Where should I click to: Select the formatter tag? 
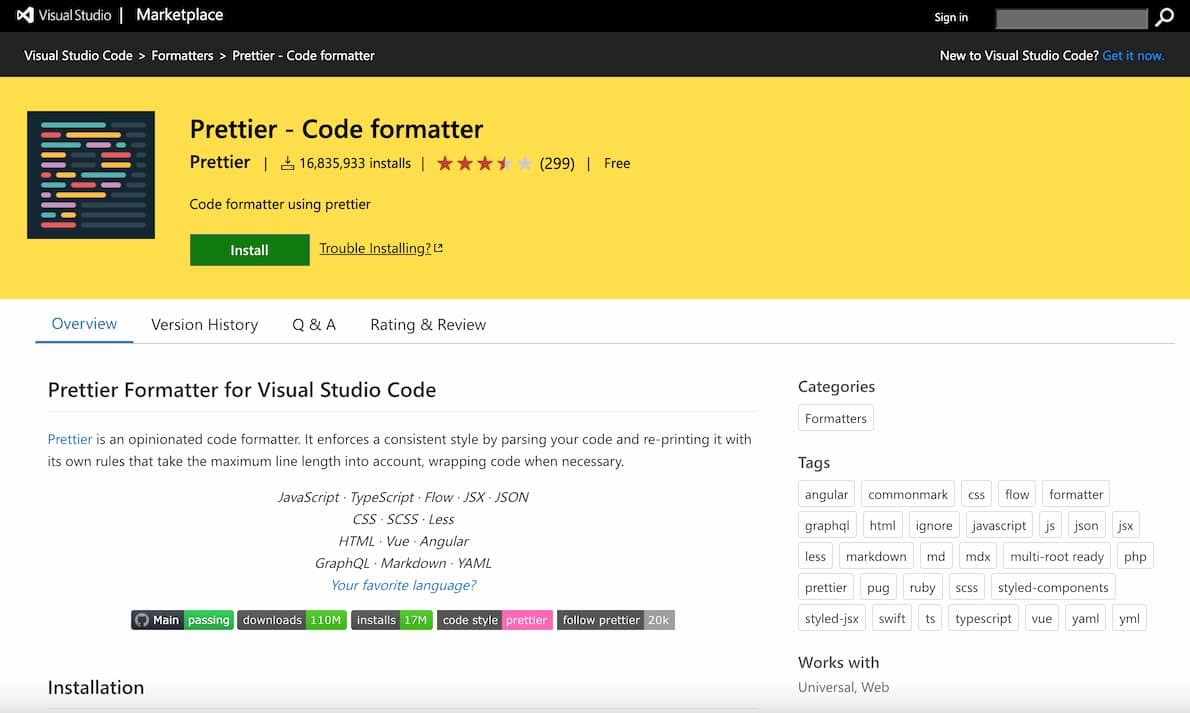pyautogui.click(x=1076, y=494)
